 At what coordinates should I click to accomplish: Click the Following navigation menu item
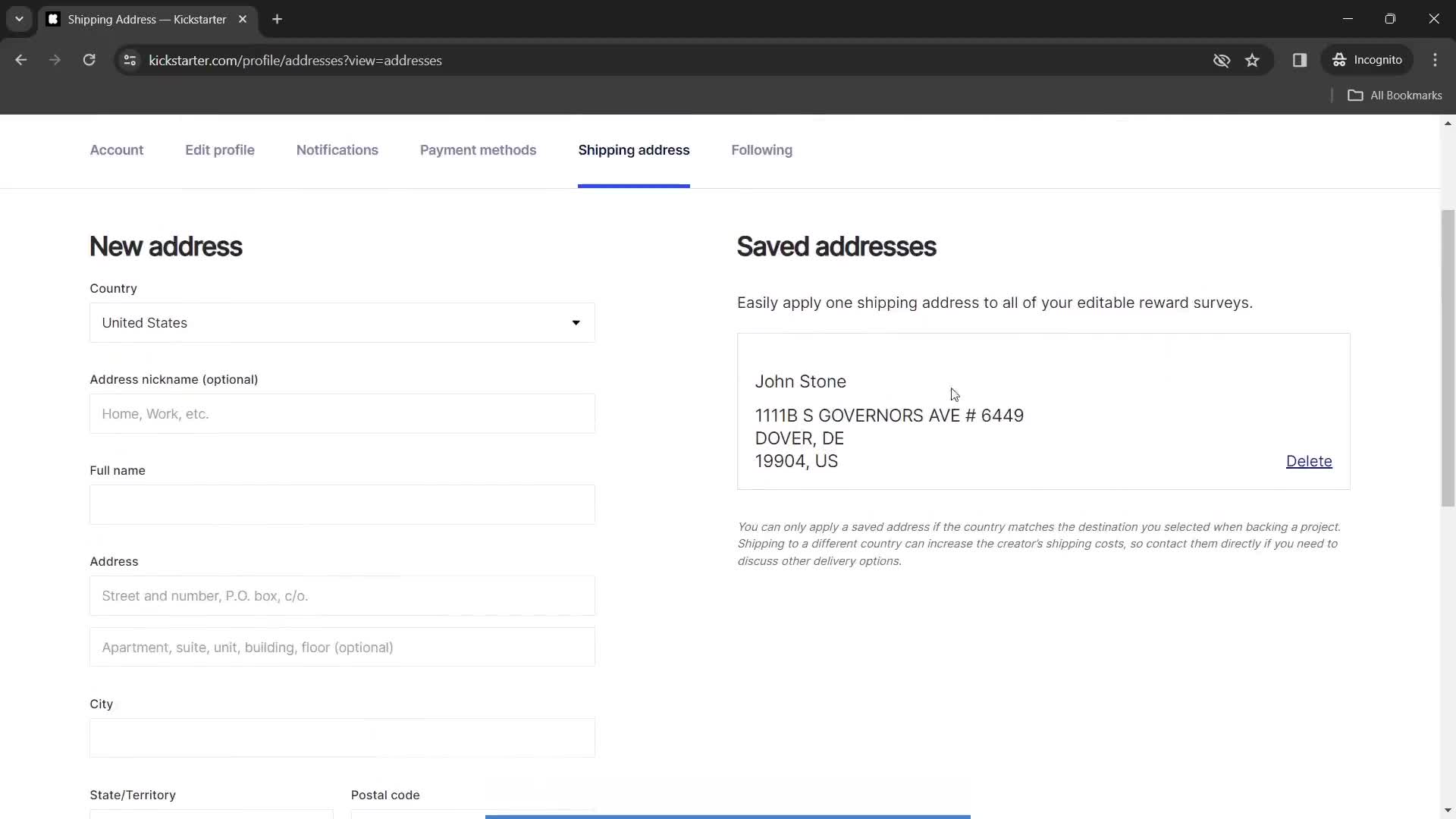[762, 150]
